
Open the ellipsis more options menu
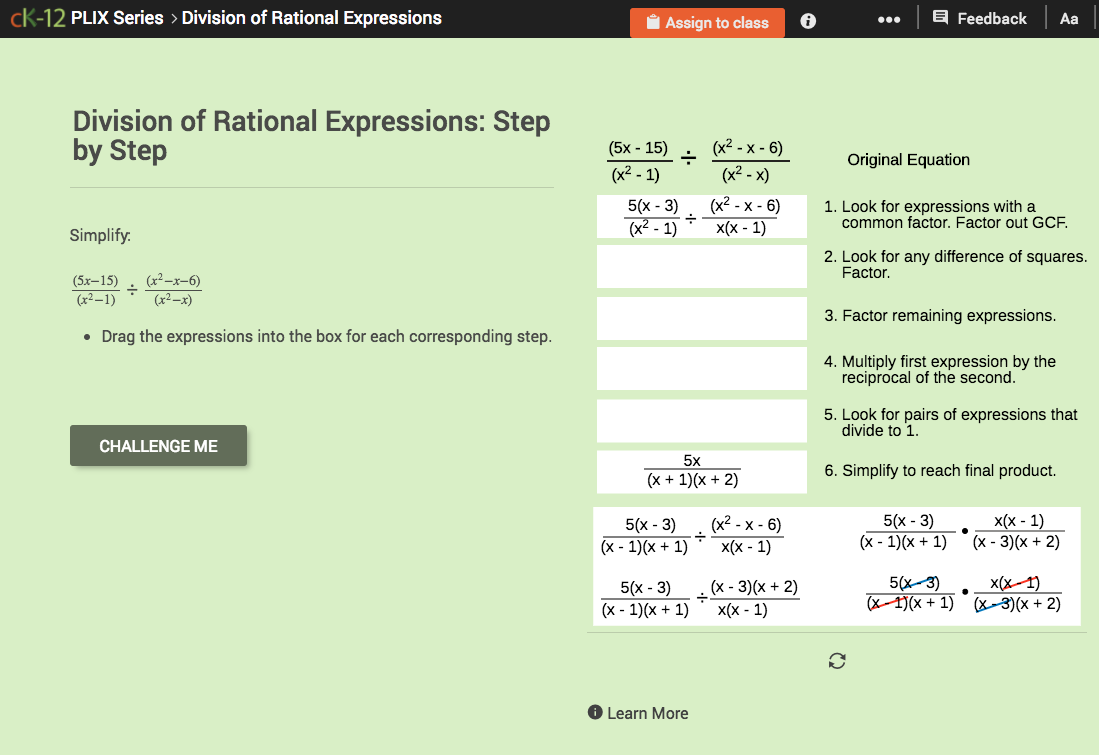point(889,18)
